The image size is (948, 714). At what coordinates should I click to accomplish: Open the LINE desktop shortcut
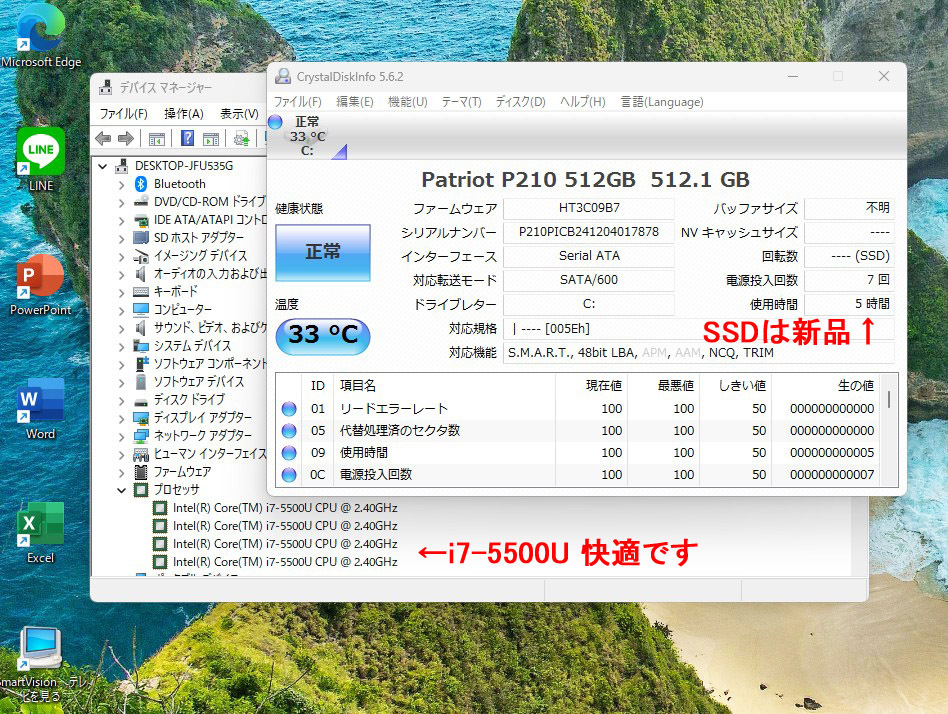click(x=41, y=159)
